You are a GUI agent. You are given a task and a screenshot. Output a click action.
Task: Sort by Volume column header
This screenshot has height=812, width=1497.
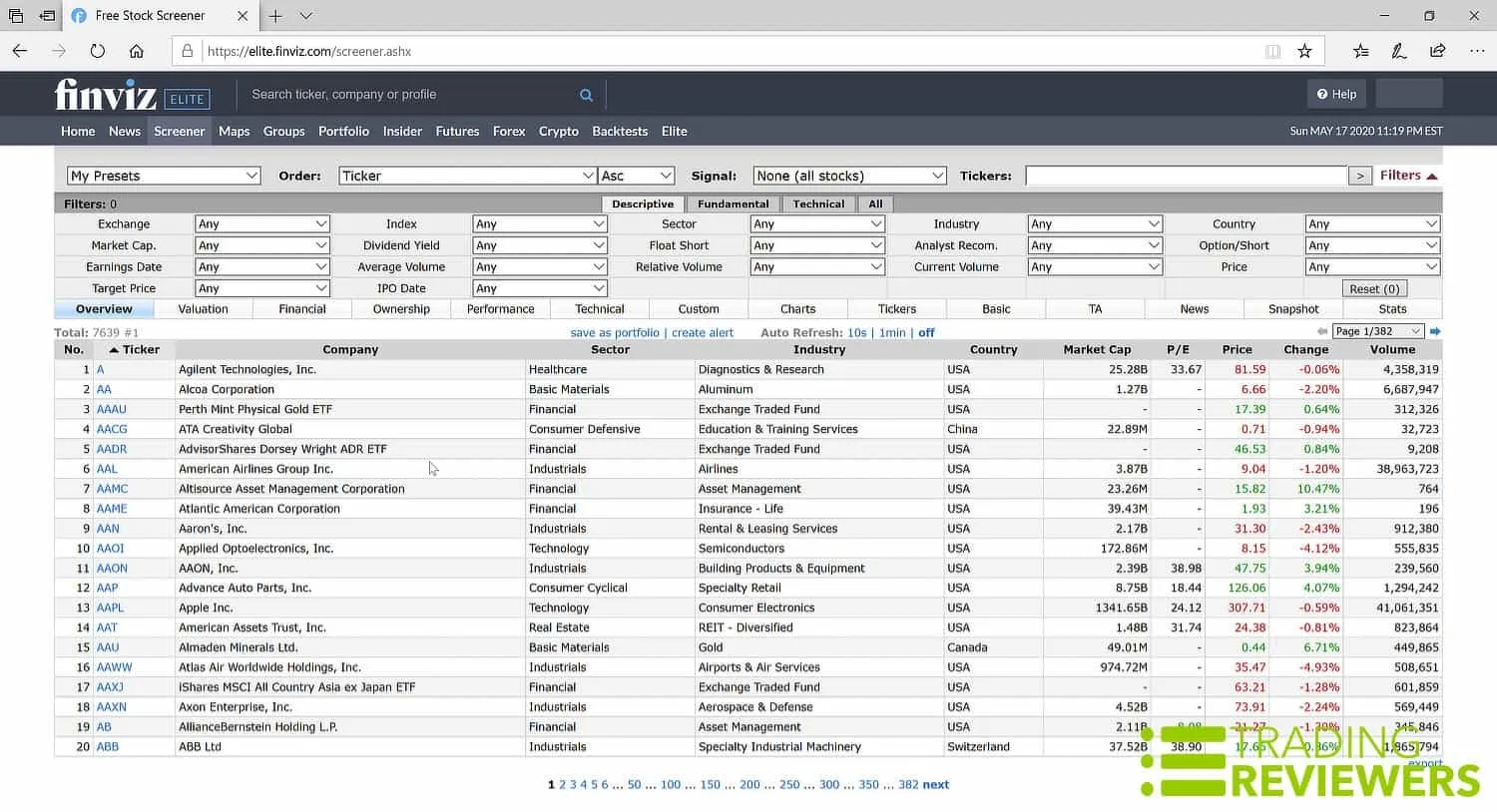1392,350
